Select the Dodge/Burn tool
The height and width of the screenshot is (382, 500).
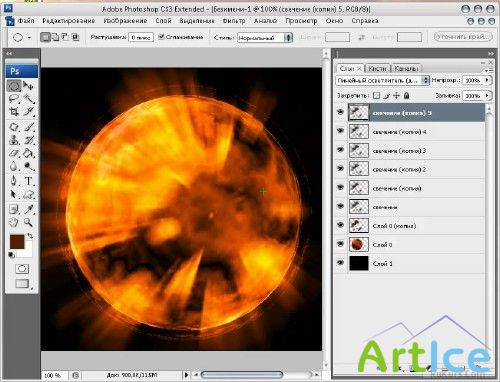pos(29,166)
